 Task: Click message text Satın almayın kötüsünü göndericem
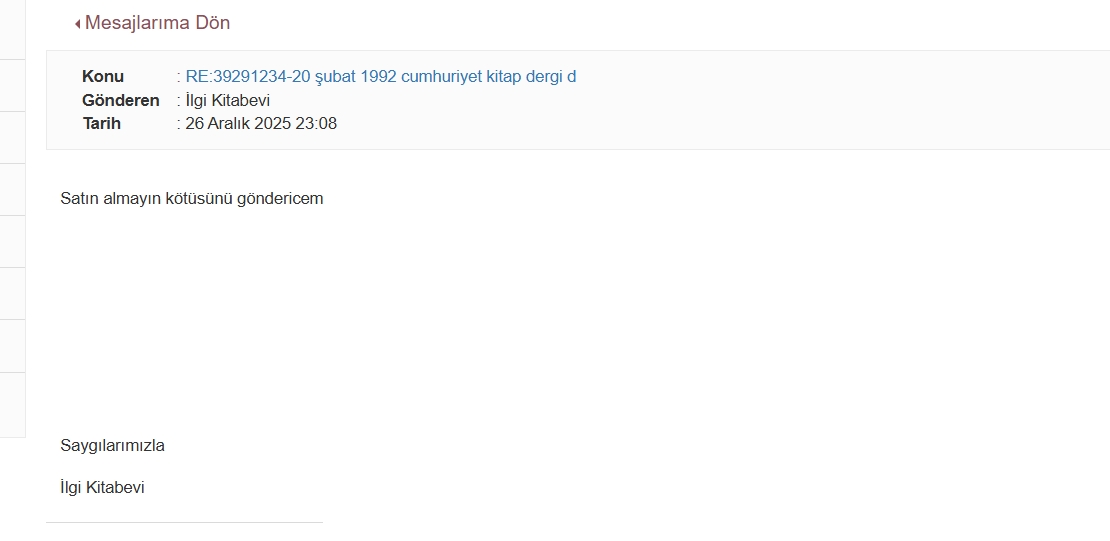(x=192, y=198)
